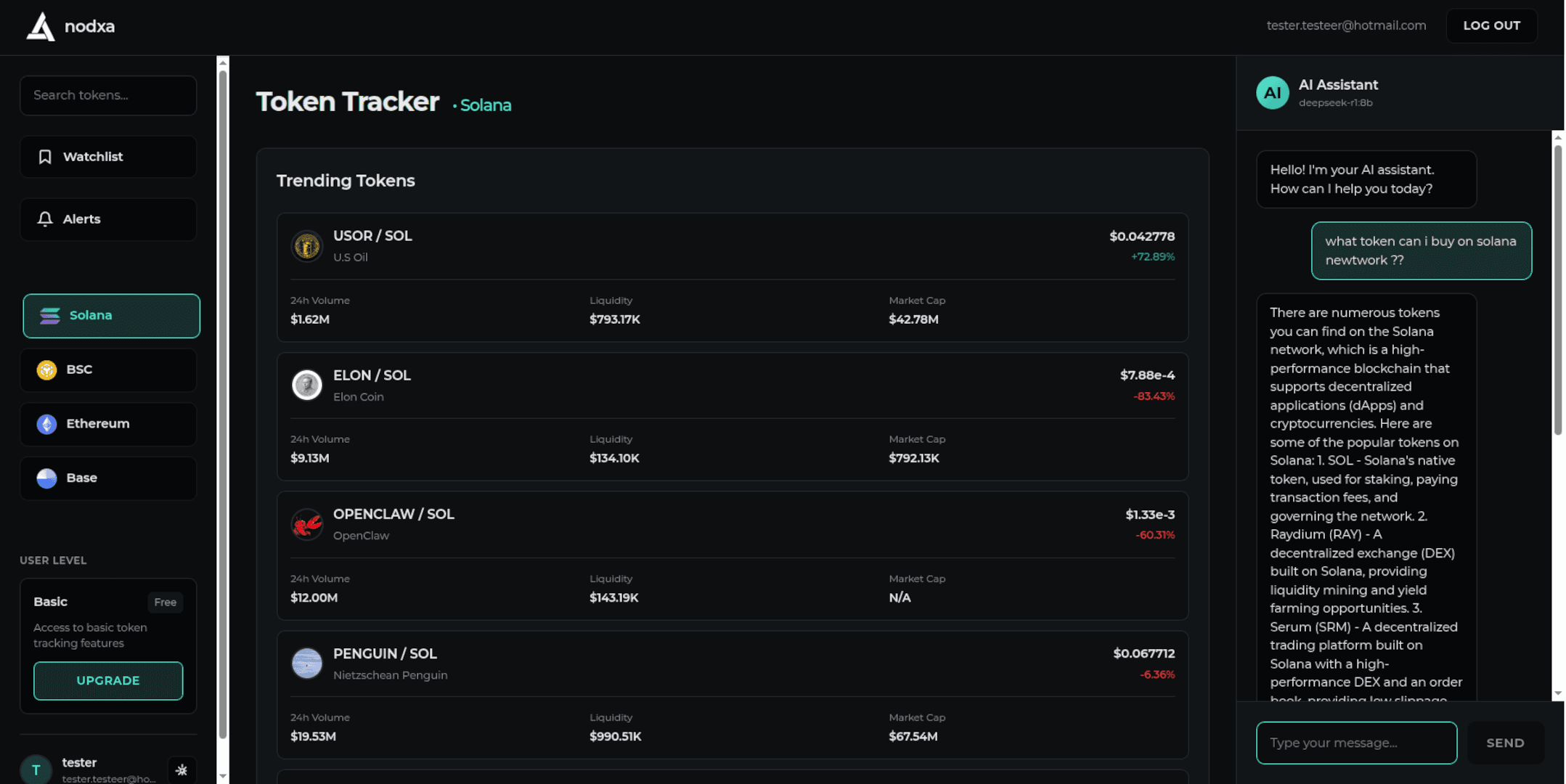Click the tester profile avatar
The height and width of the screenshot is (784, 1566).
pyautogui.click(x=36, y=769)
